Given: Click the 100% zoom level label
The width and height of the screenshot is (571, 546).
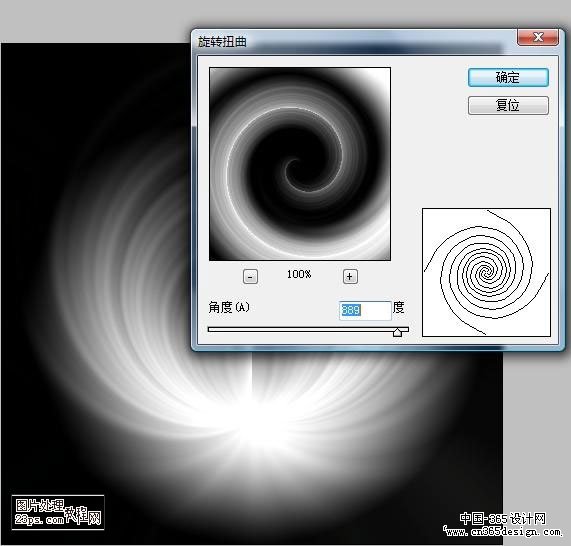Looking at the screenshot, I should pos(299,274).
